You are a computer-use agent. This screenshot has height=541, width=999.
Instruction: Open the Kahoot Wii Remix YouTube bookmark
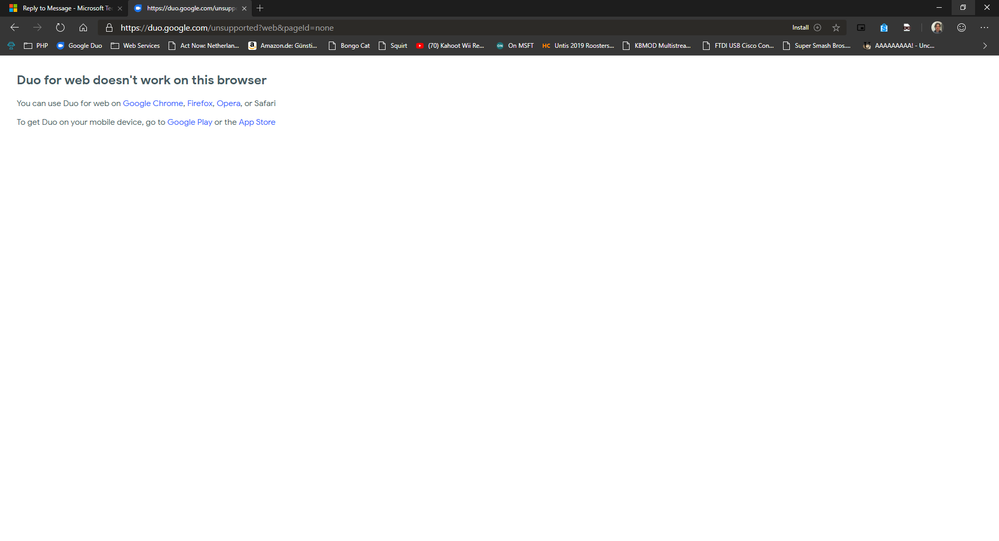[450, 46]
